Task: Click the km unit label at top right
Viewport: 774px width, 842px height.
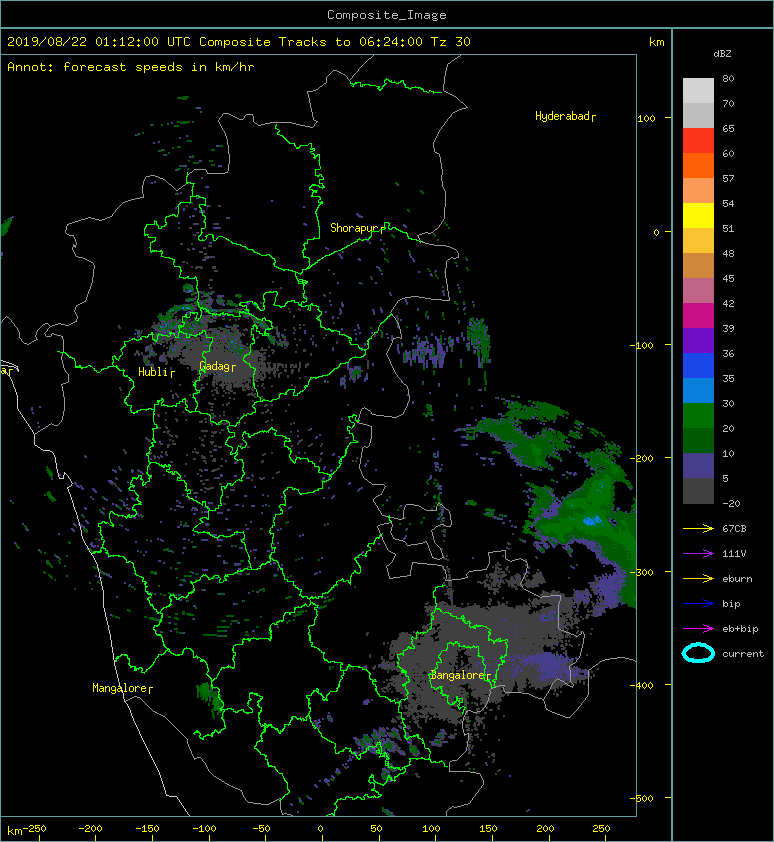Action: (657, 42)
